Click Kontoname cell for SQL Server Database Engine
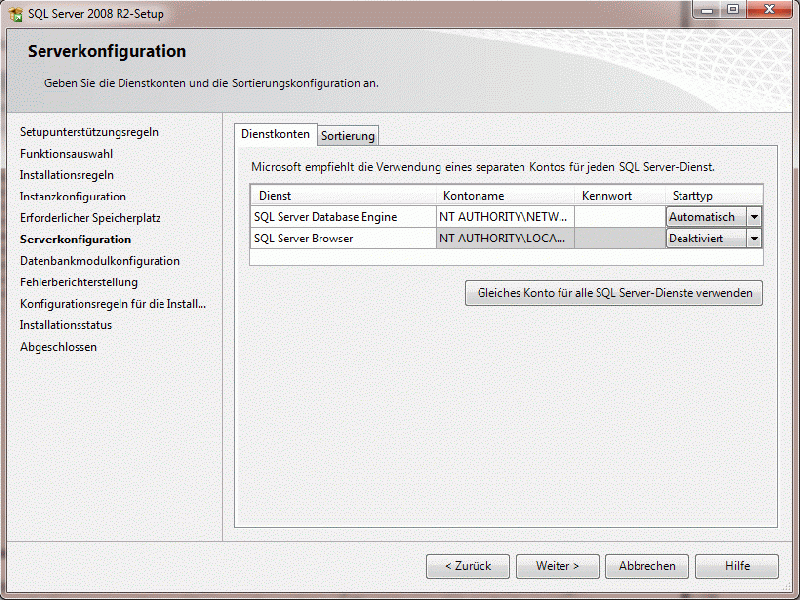The height and width of the screenshot is (600, 800). (505, 217)
